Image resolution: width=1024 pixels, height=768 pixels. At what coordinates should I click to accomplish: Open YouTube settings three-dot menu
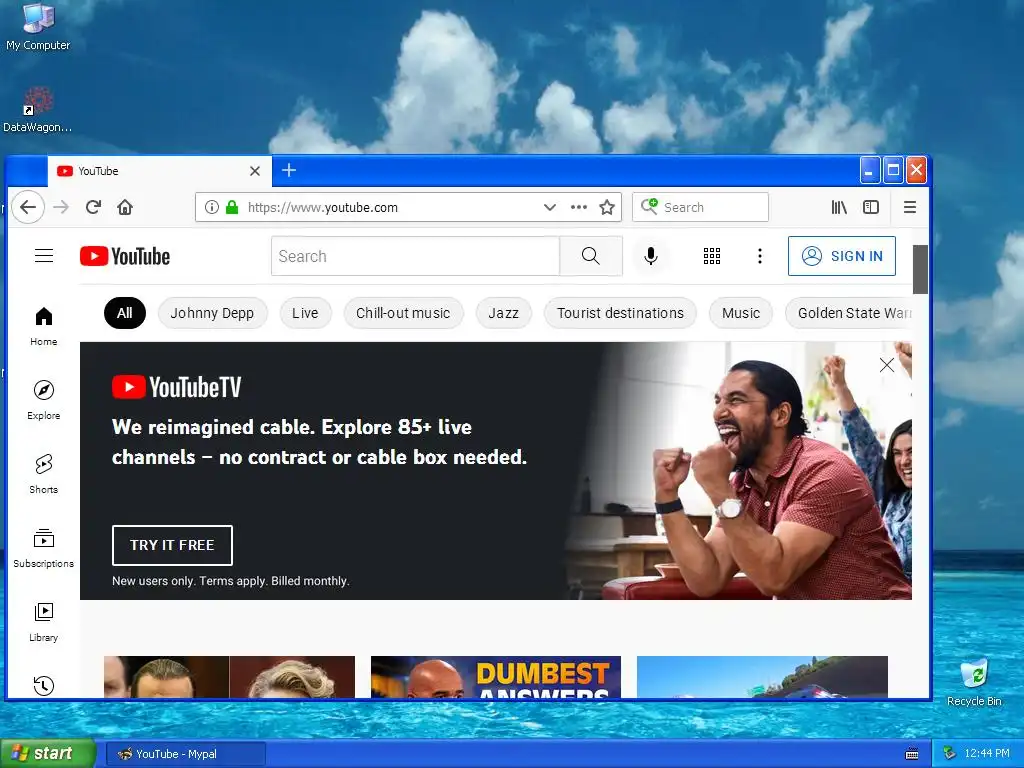[760, 256]
